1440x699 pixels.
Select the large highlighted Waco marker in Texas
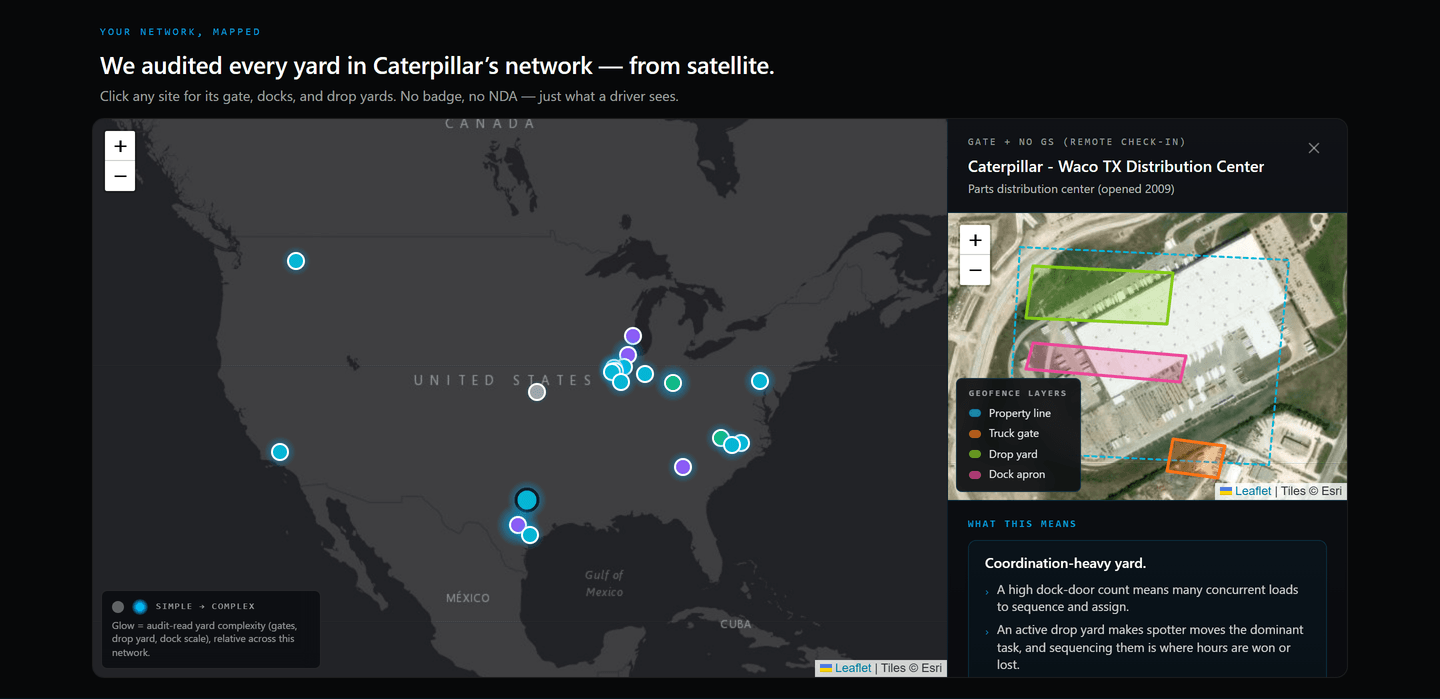527,500
